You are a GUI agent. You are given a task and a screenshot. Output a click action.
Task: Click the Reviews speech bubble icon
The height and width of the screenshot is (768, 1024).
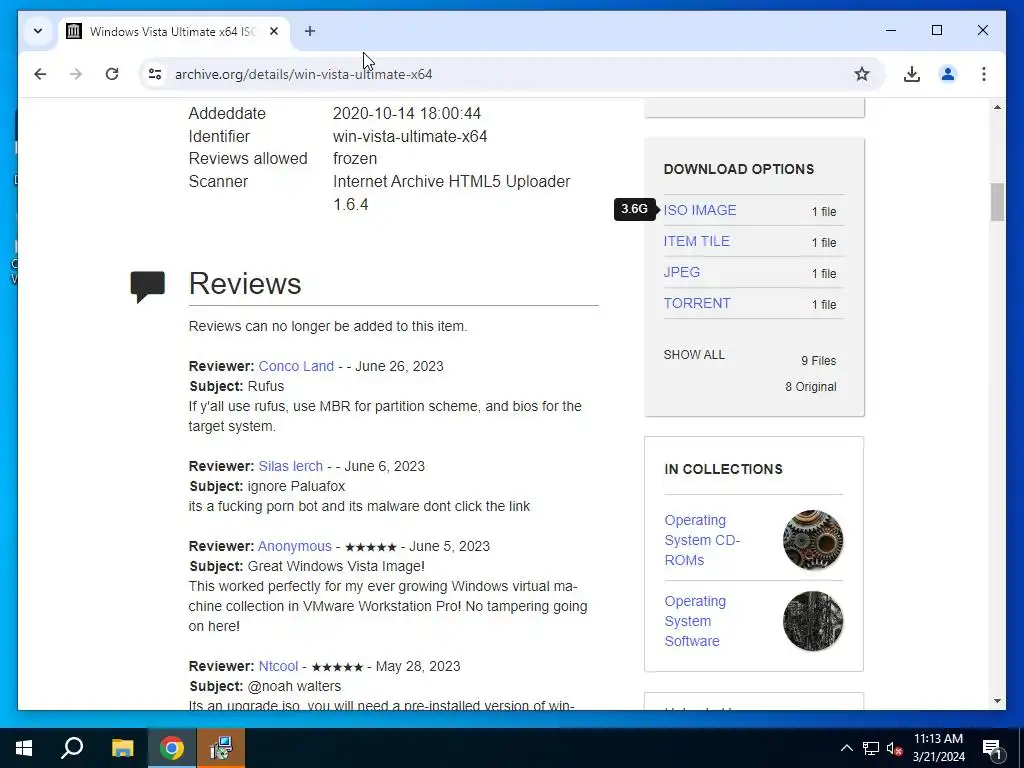(148, 286)
